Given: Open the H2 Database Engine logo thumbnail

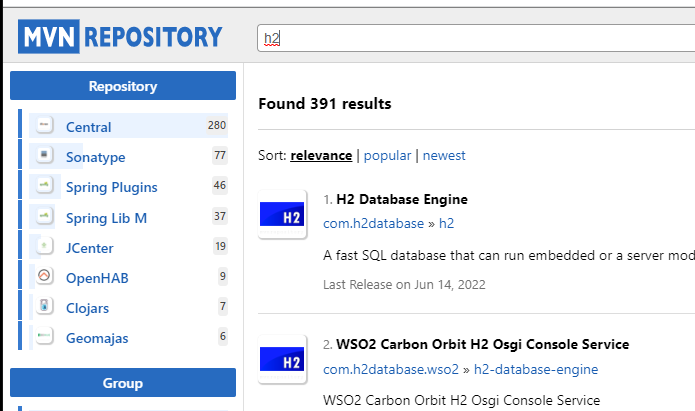Looking at the screenshot, I should click(282, 214).
